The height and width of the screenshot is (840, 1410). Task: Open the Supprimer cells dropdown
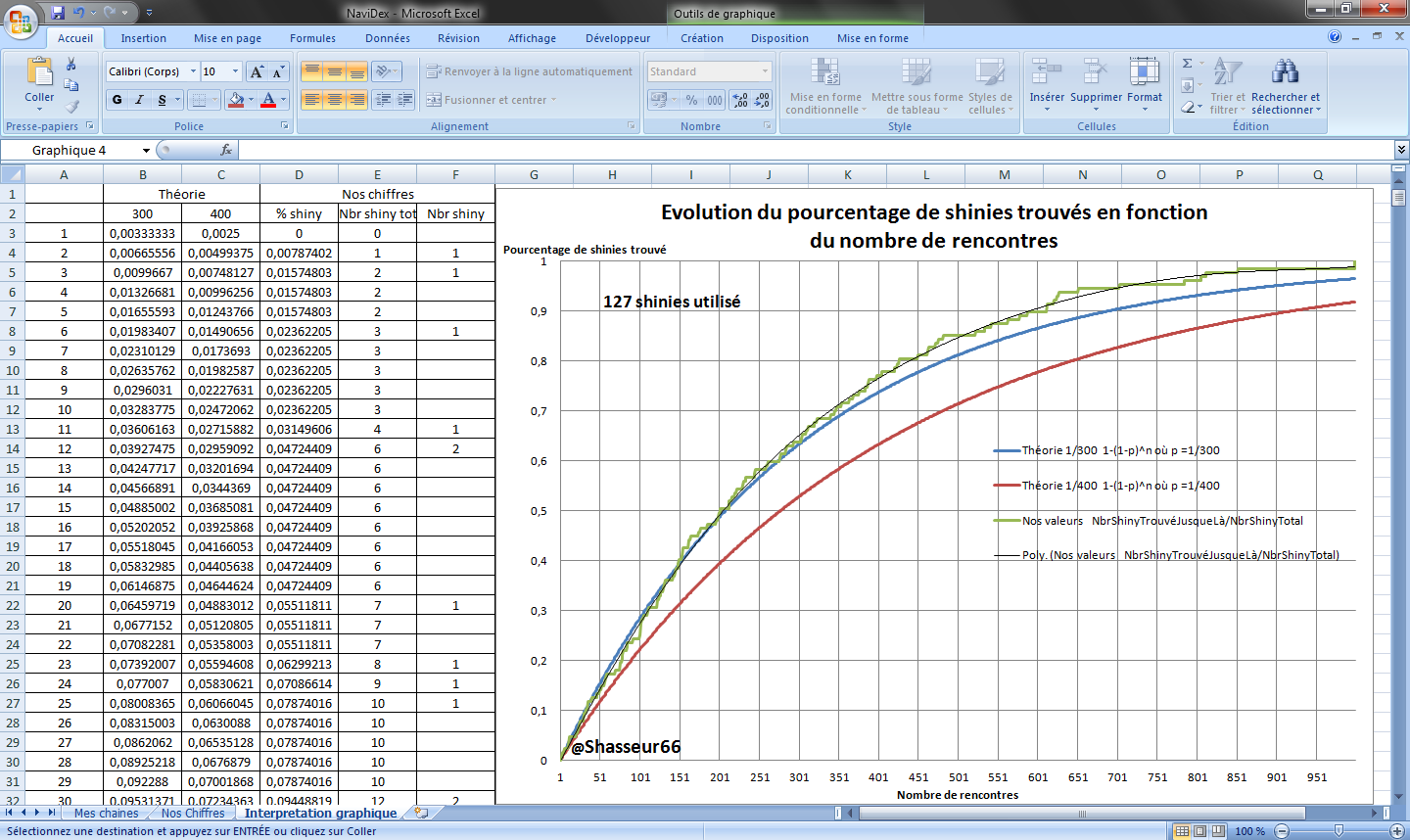tap(1096, 85)
